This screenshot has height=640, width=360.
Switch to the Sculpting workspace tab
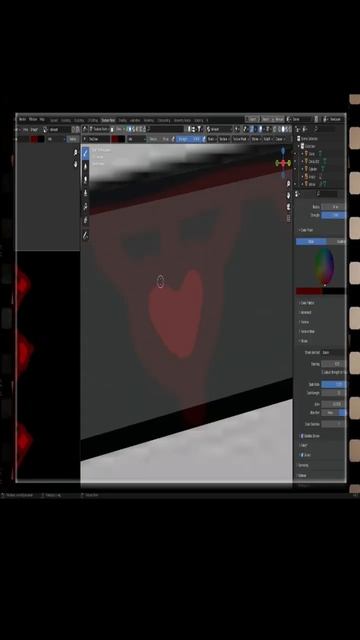point(79,120)
